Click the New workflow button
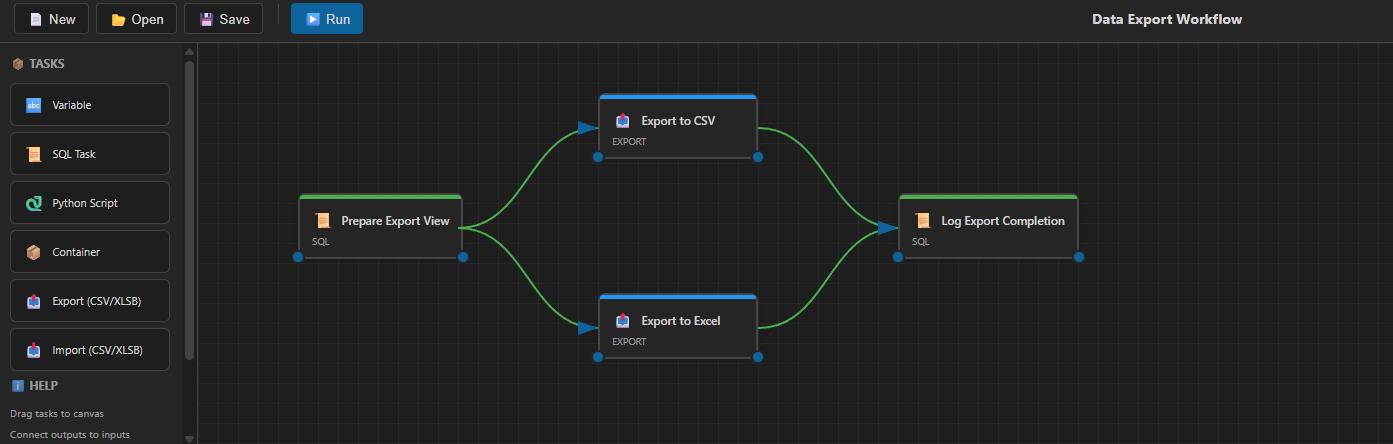The image size is (1393, 444). 51,19
